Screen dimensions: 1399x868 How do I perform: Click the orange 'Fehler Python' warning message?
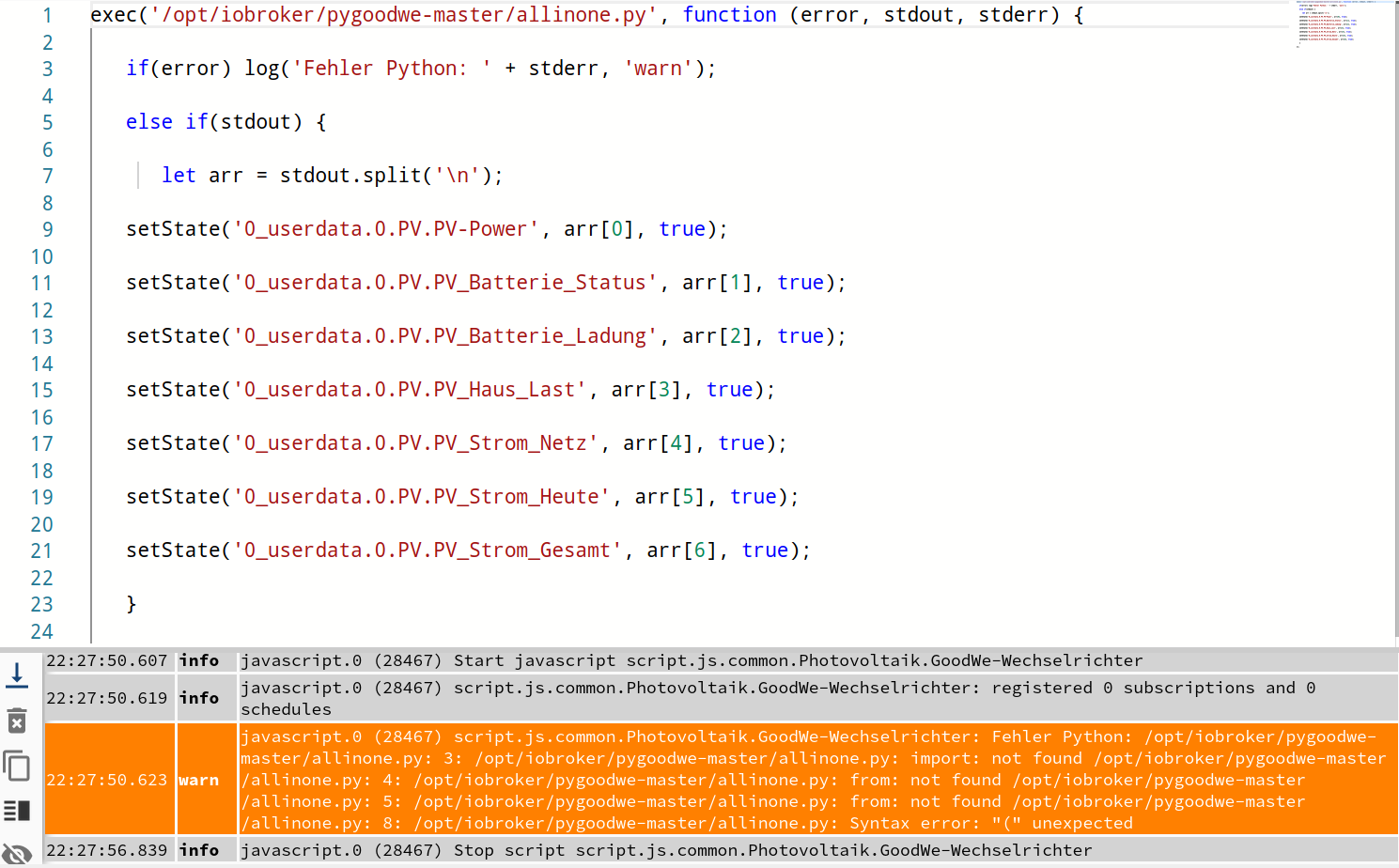814,780
